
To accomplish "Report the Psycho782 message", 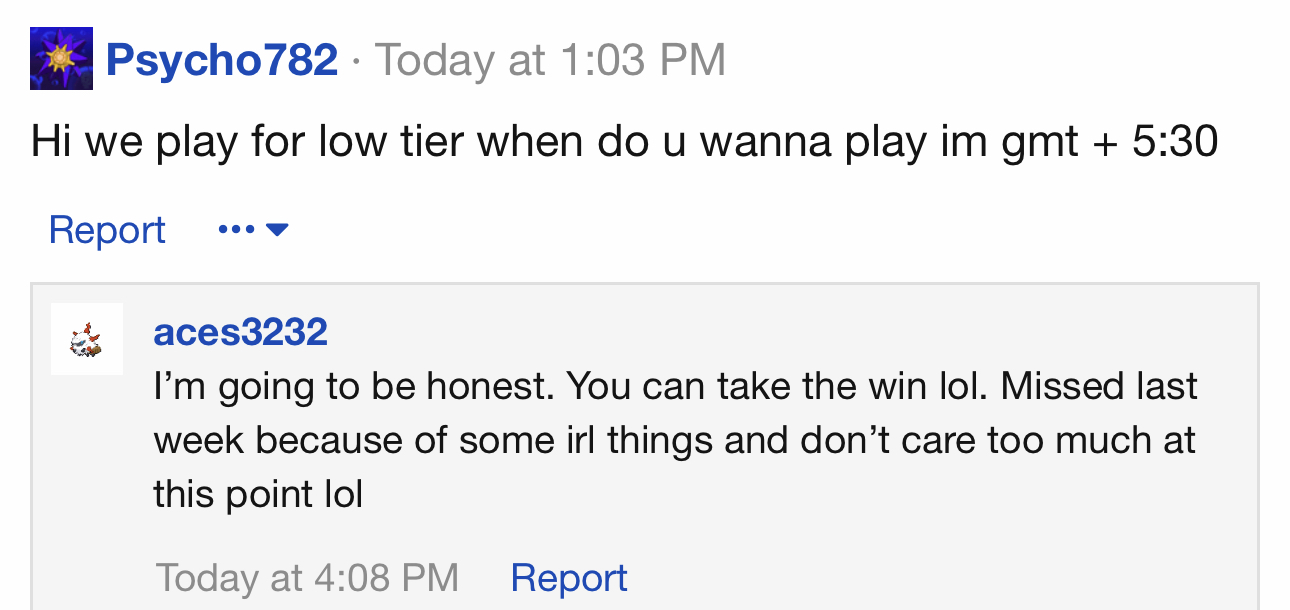I will [107, 230].
